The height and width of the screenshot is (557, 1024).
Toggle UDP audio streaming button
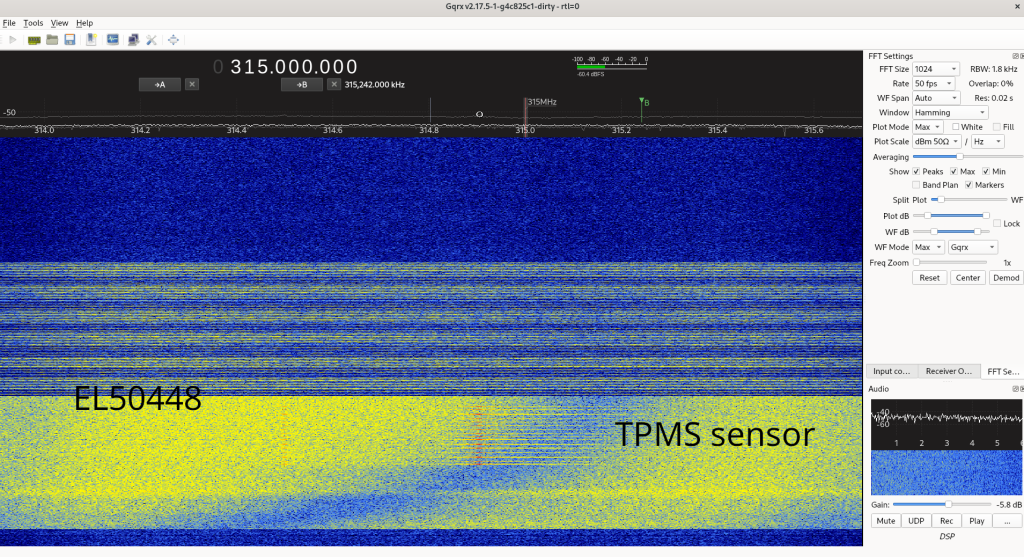pyautogui.click(x=916, y=520)
